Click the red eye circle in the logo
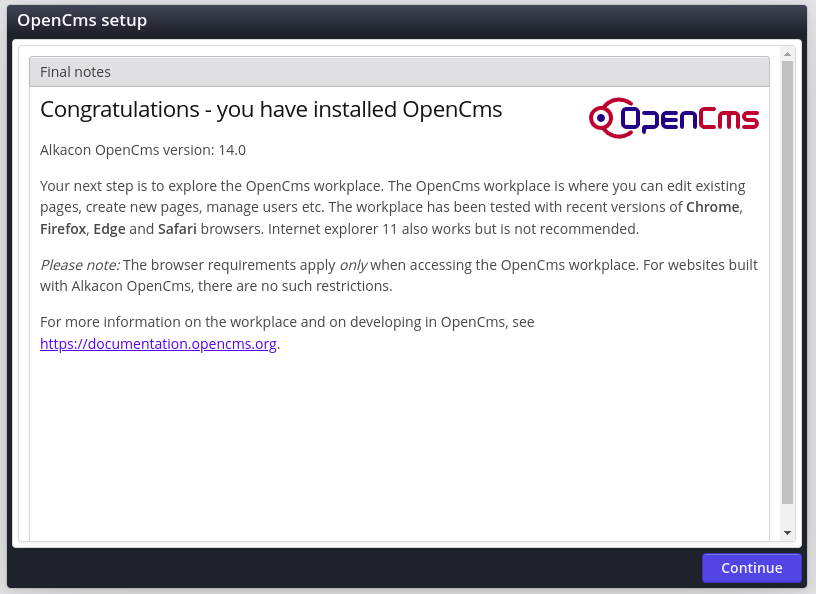Image resolution: width=816 pixels, height=594 pixels. click(x=601, y=119)
